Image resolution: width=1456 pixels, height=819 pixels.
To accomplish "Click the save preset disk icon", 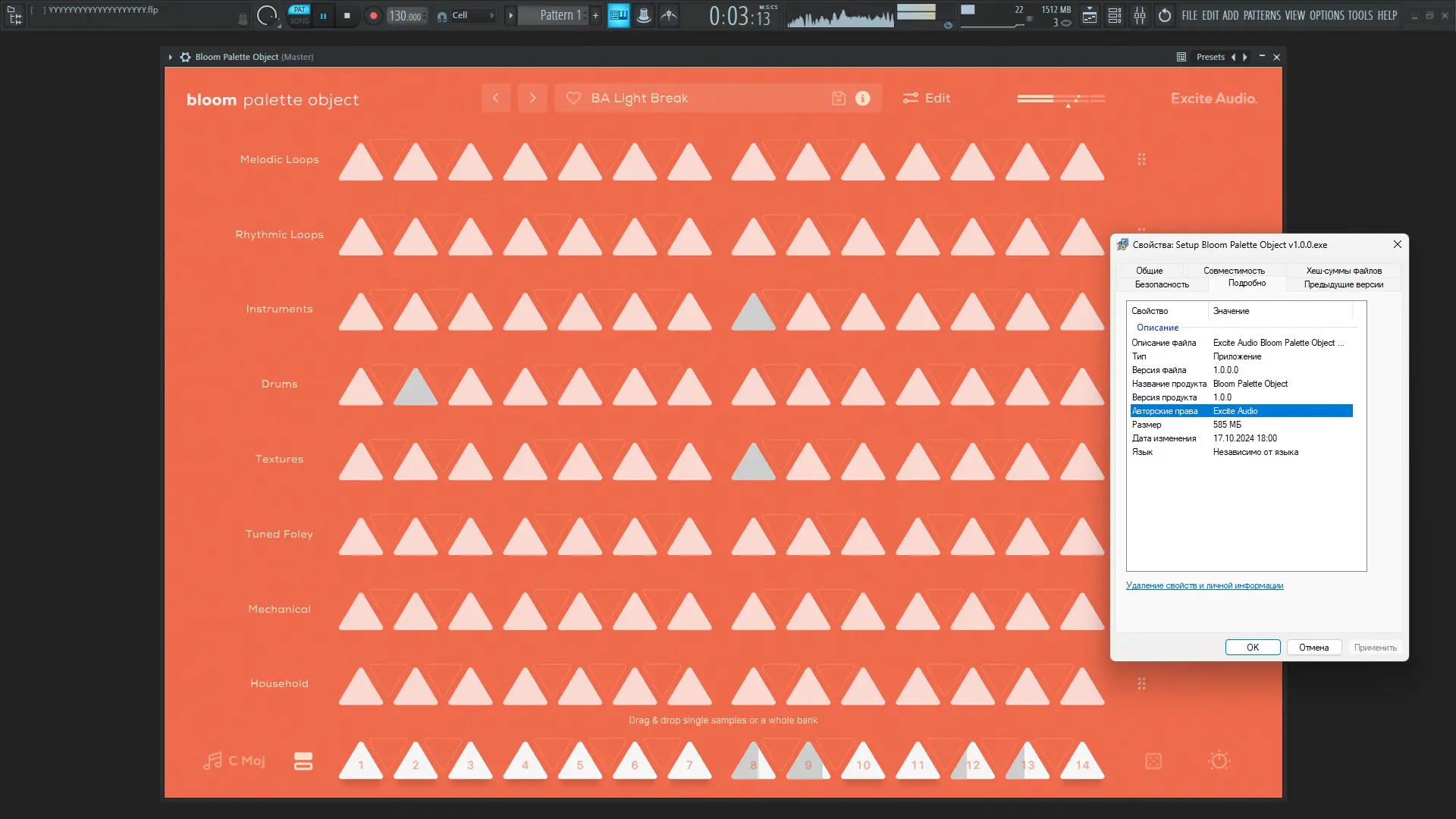I will coord(839,99).
